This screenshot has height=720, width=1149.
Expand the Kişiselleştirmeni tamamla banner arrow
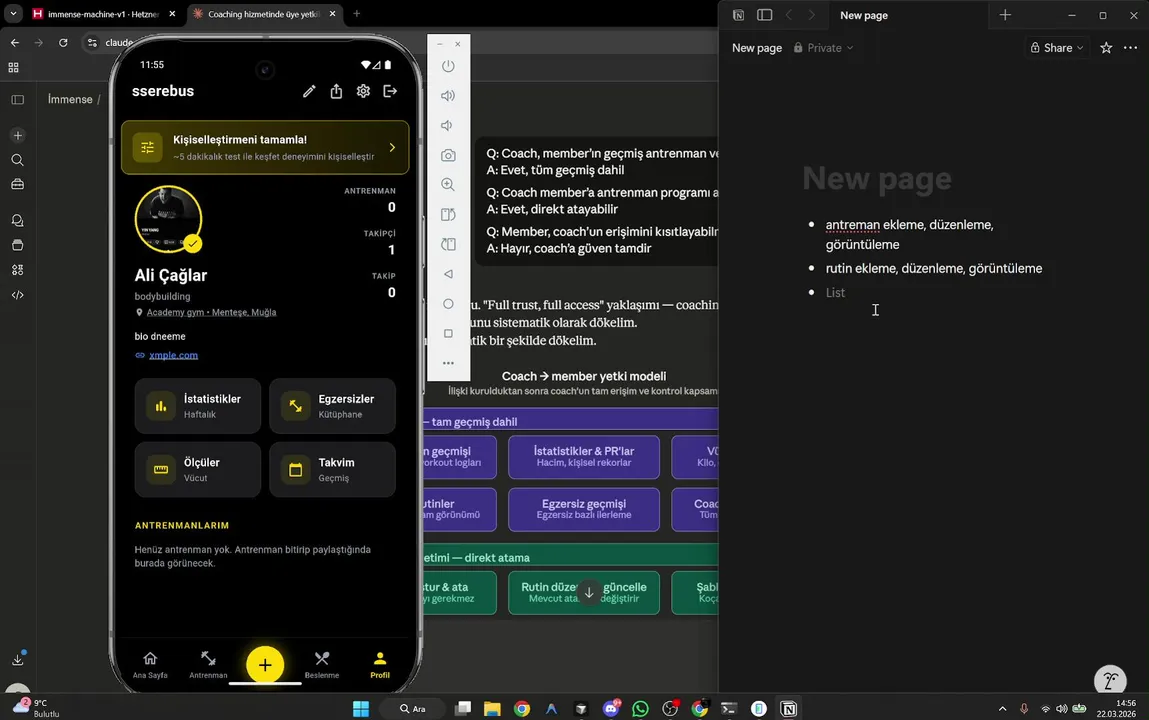pyautogui.click(x=392, y=147)
